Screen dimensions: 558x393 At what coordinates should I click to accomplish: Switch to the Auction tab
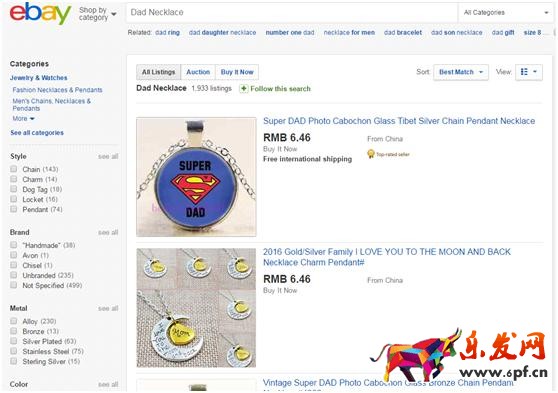pyautogui.click(x=198, y=72)
